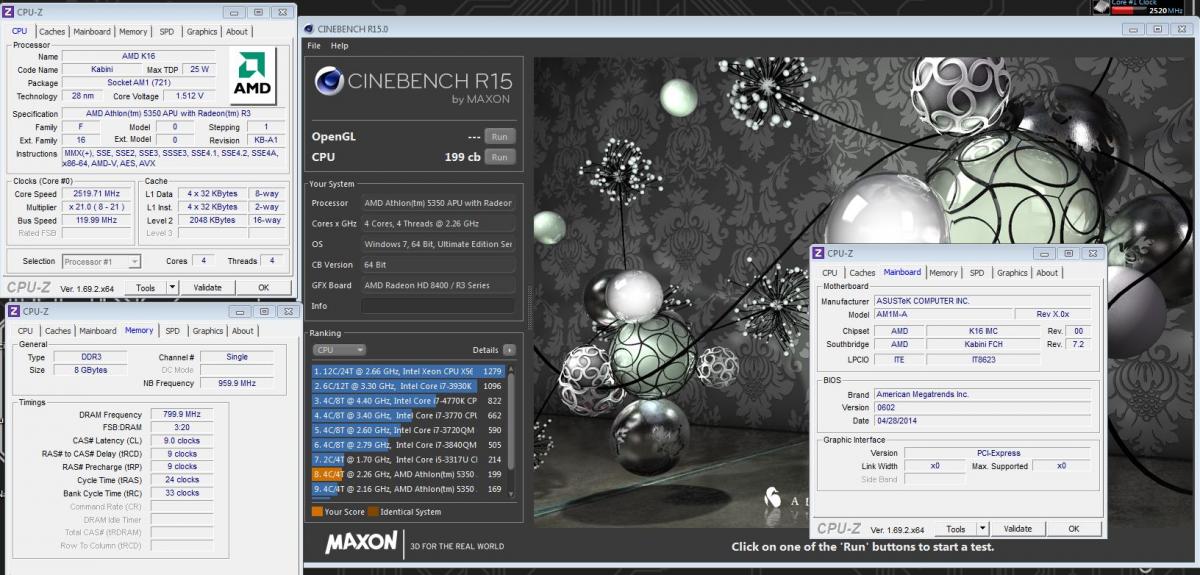Select About tab in CPU-Z Mainboard window

pyautogui.click(x=1047, y=272)
